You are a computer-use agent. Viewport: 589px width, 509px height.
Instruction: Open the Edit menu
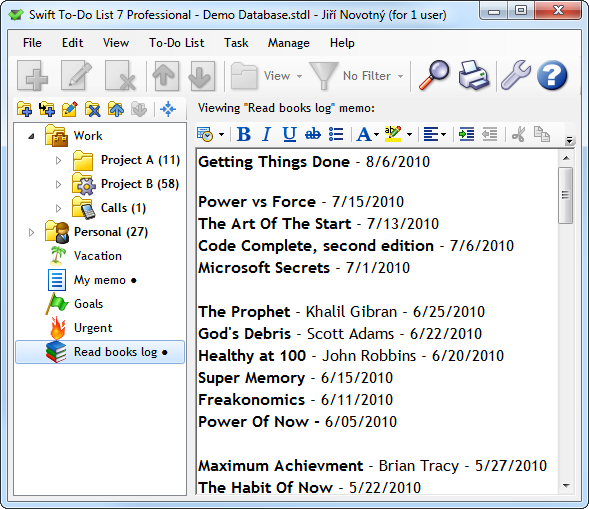point(72,43)
